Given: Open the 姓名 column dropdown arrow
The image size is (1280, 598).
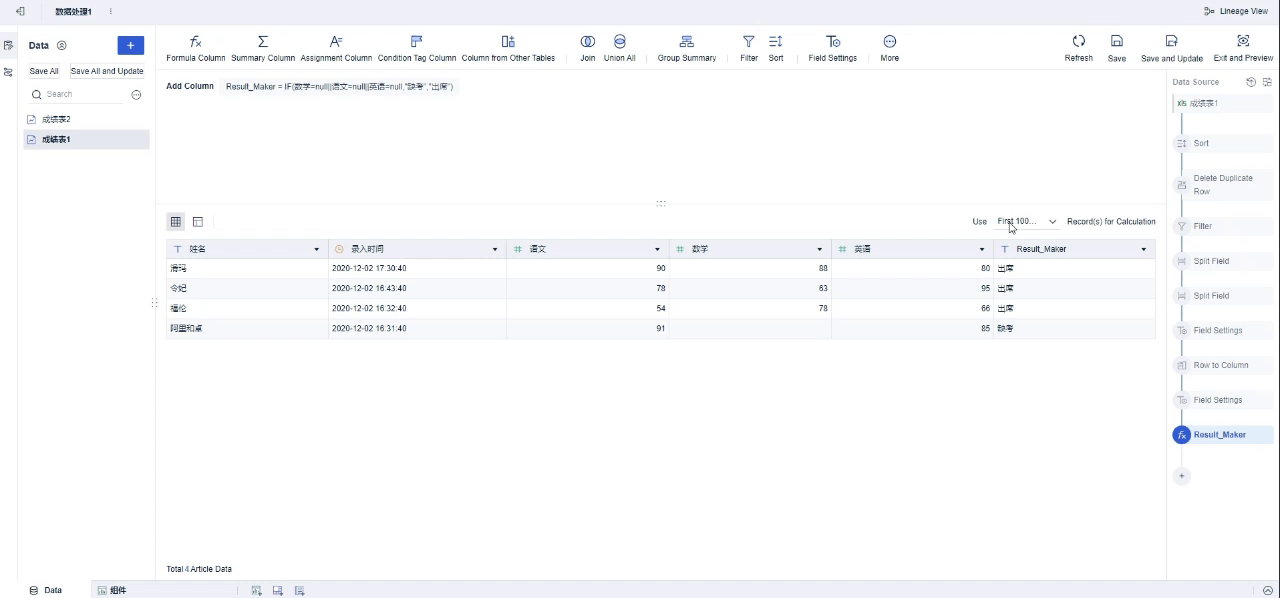Looking at the screenshot, I should point(317,249).
